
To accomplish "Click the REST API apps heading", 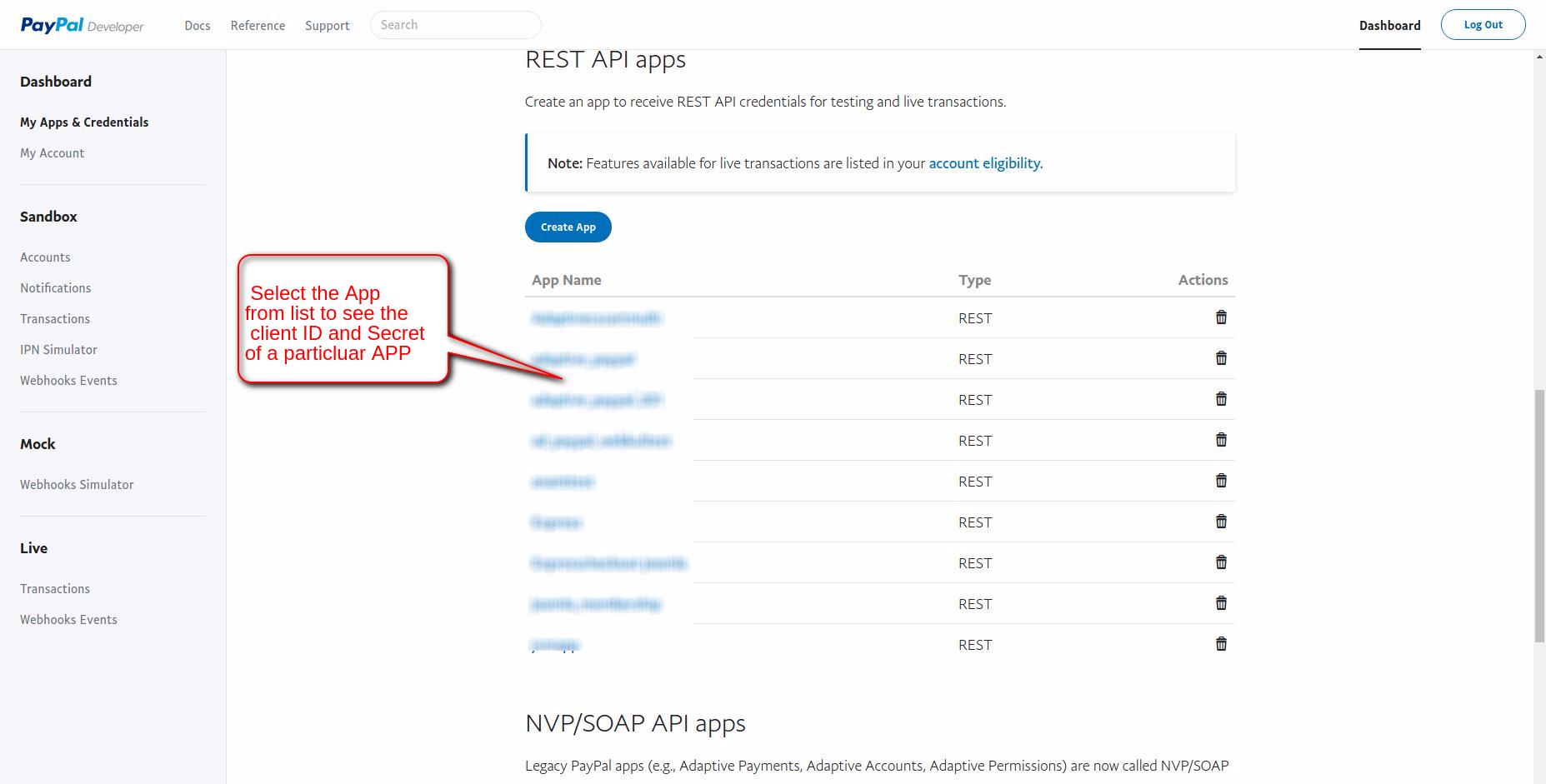I will pyautogui.click(x=605, y=59).
